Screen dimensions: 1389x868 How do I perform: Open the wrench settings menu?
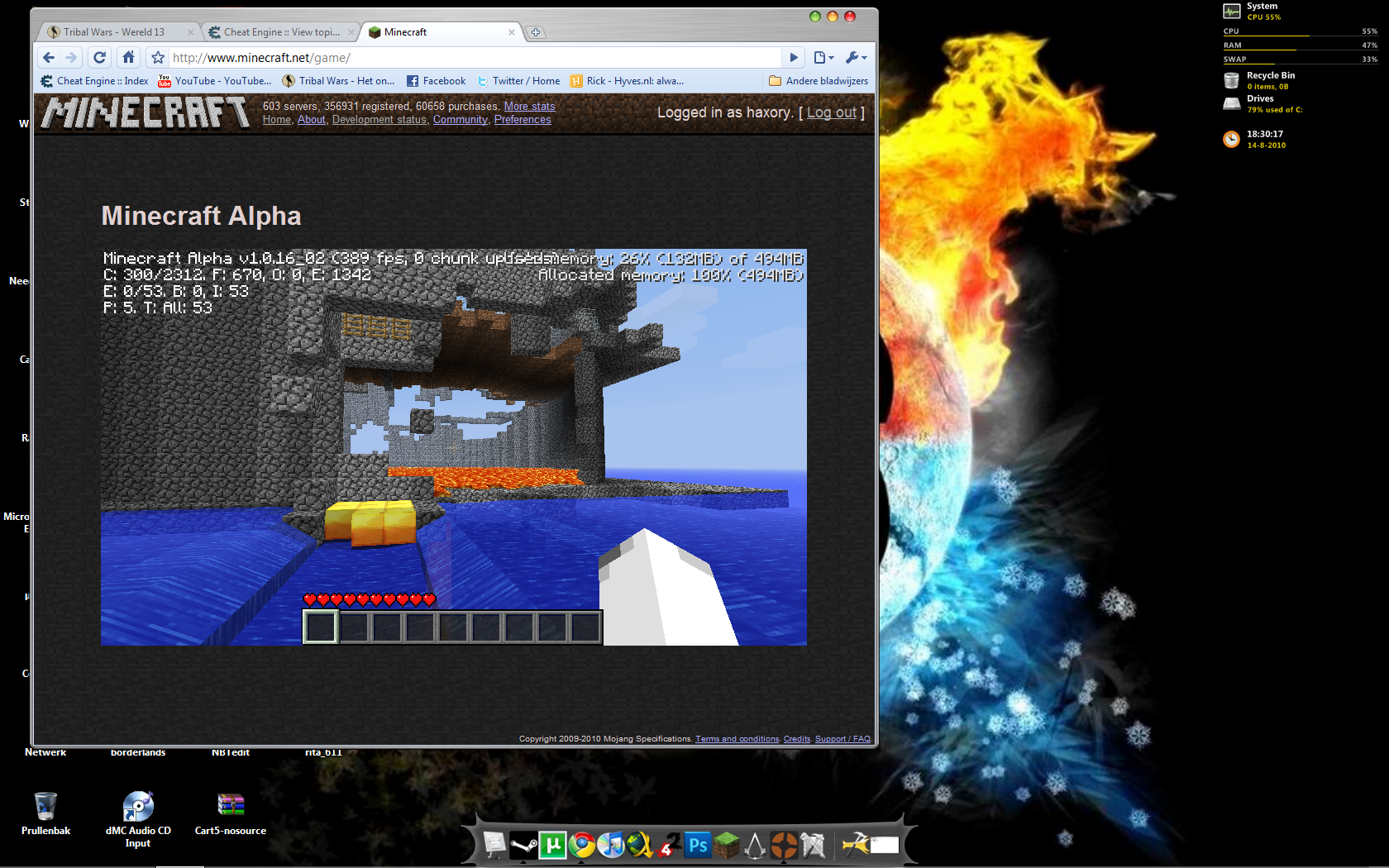[x=855, y=57]
